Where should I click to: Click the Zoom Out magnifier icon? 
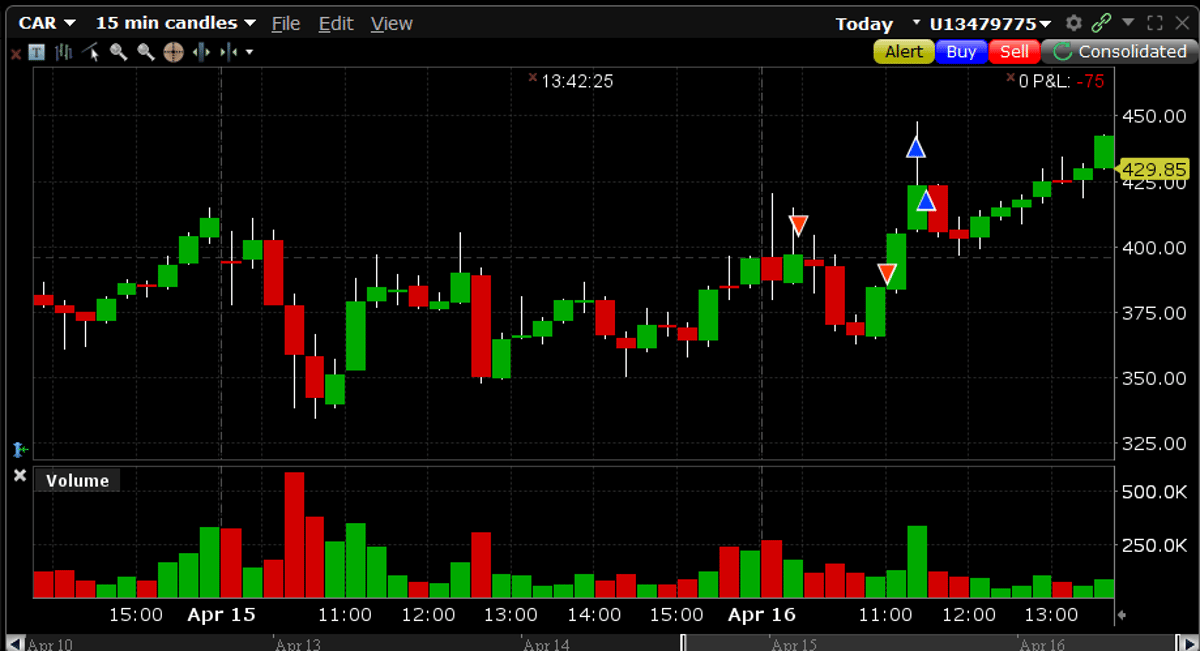[145, 51]
